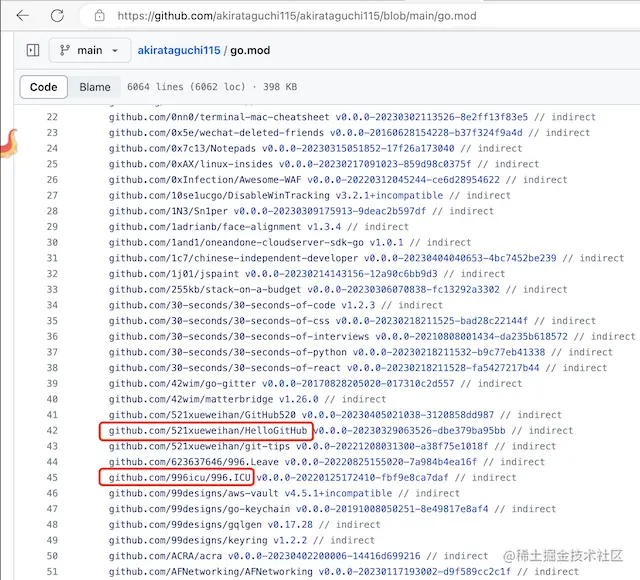
Task: Select line number 37
Action: [52, 352]
